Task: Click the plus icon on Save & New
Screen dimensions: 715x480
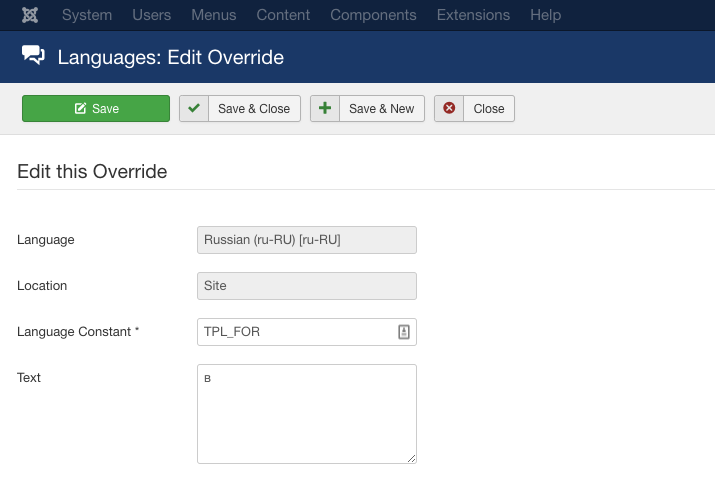Action: [x=325, y=108]
